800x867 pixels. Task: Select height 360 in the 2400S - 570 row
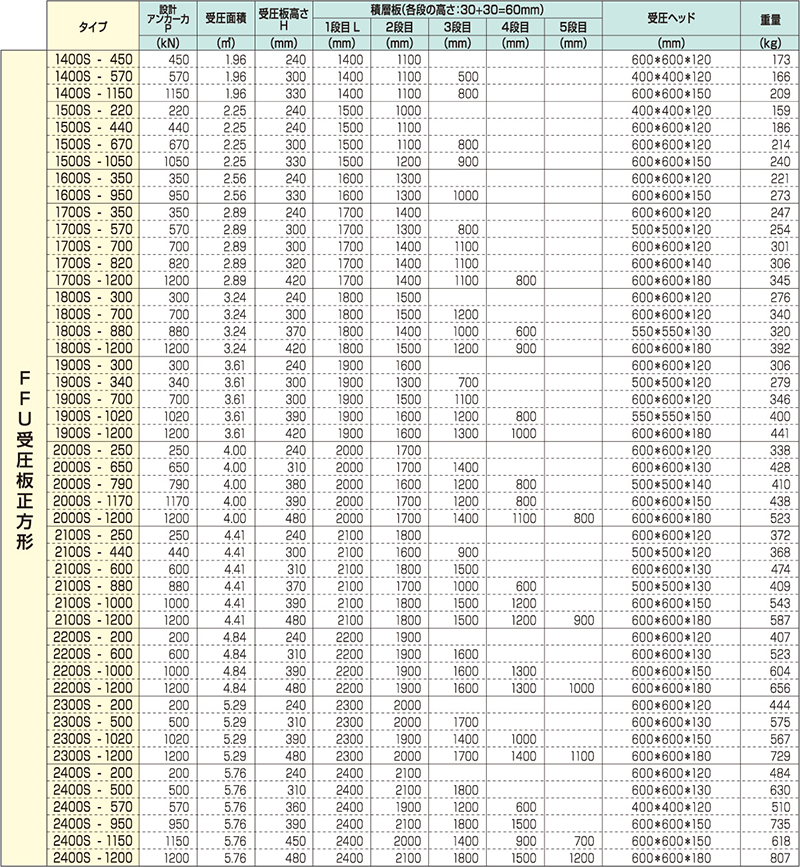click(x=296, y=807)
